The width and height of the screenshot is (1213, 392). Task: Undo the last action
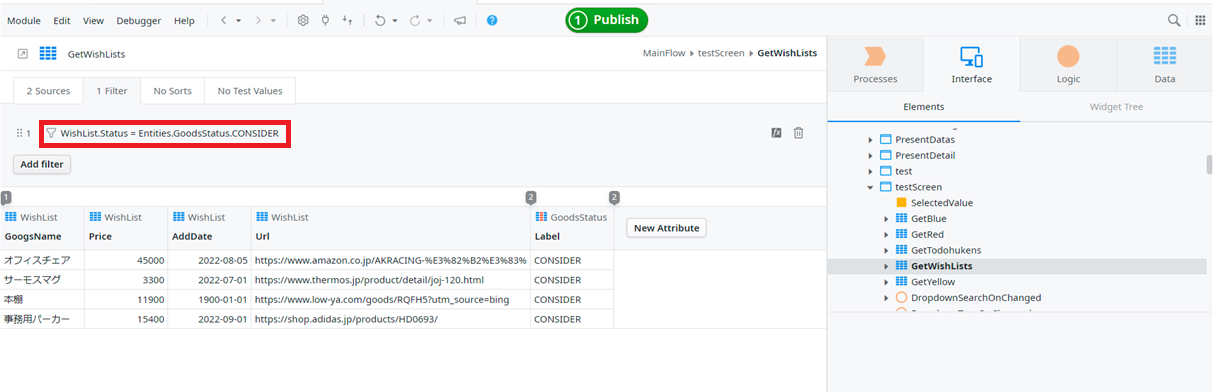pos(380,20)
